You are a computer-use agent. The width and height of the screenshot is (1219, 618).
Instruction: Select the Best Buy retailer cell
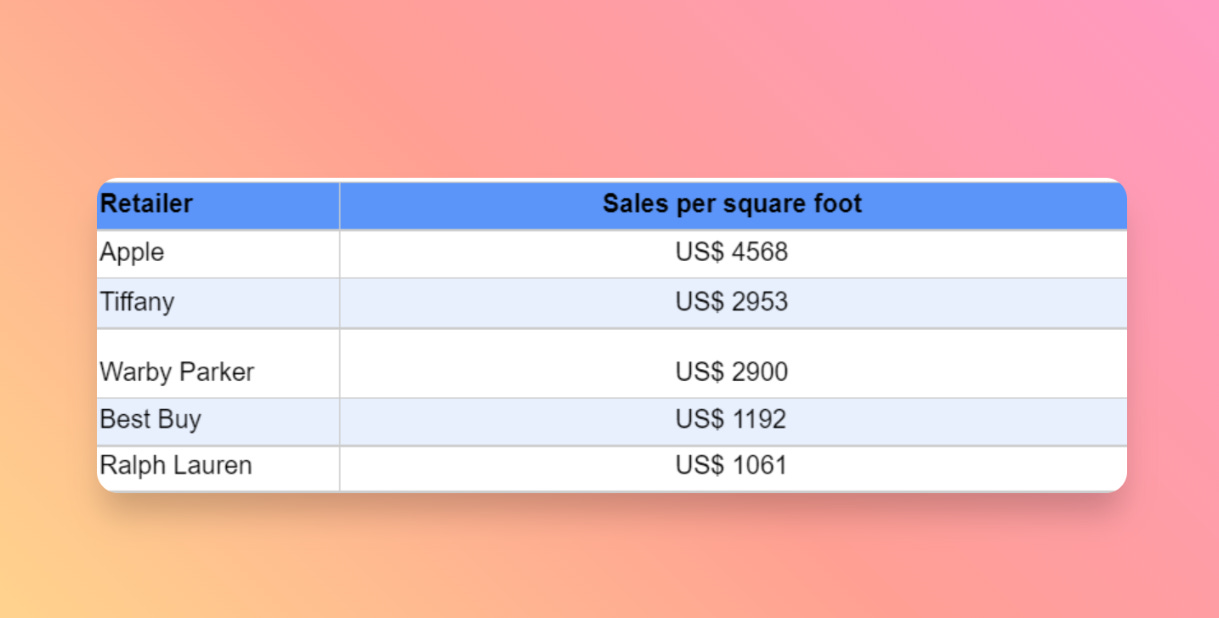(x=151, y=418)
